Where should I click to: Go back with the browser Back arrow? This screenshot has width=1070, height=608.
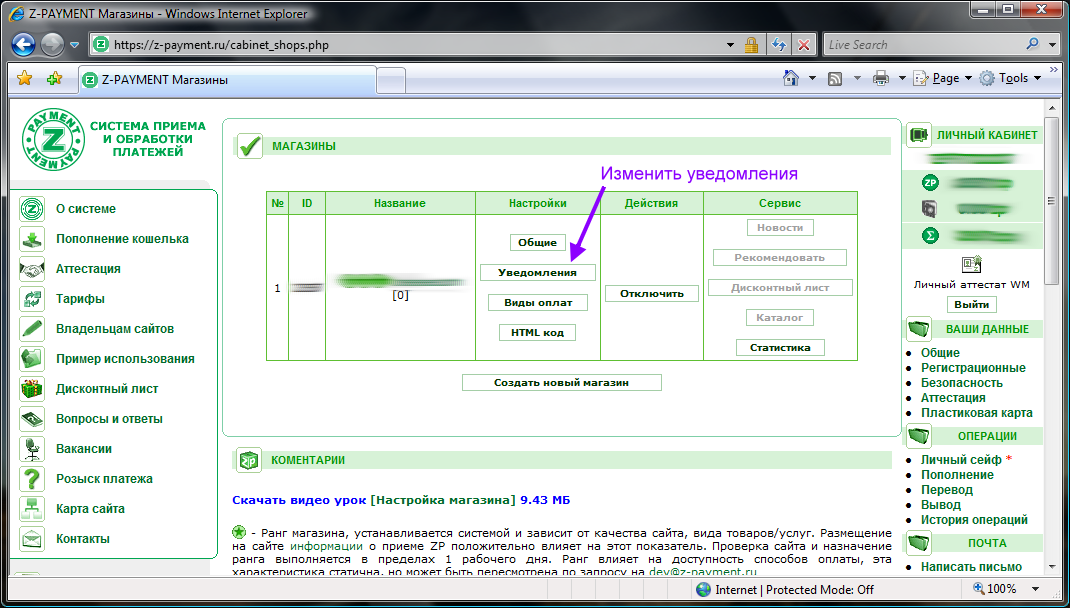click(23, 45)
